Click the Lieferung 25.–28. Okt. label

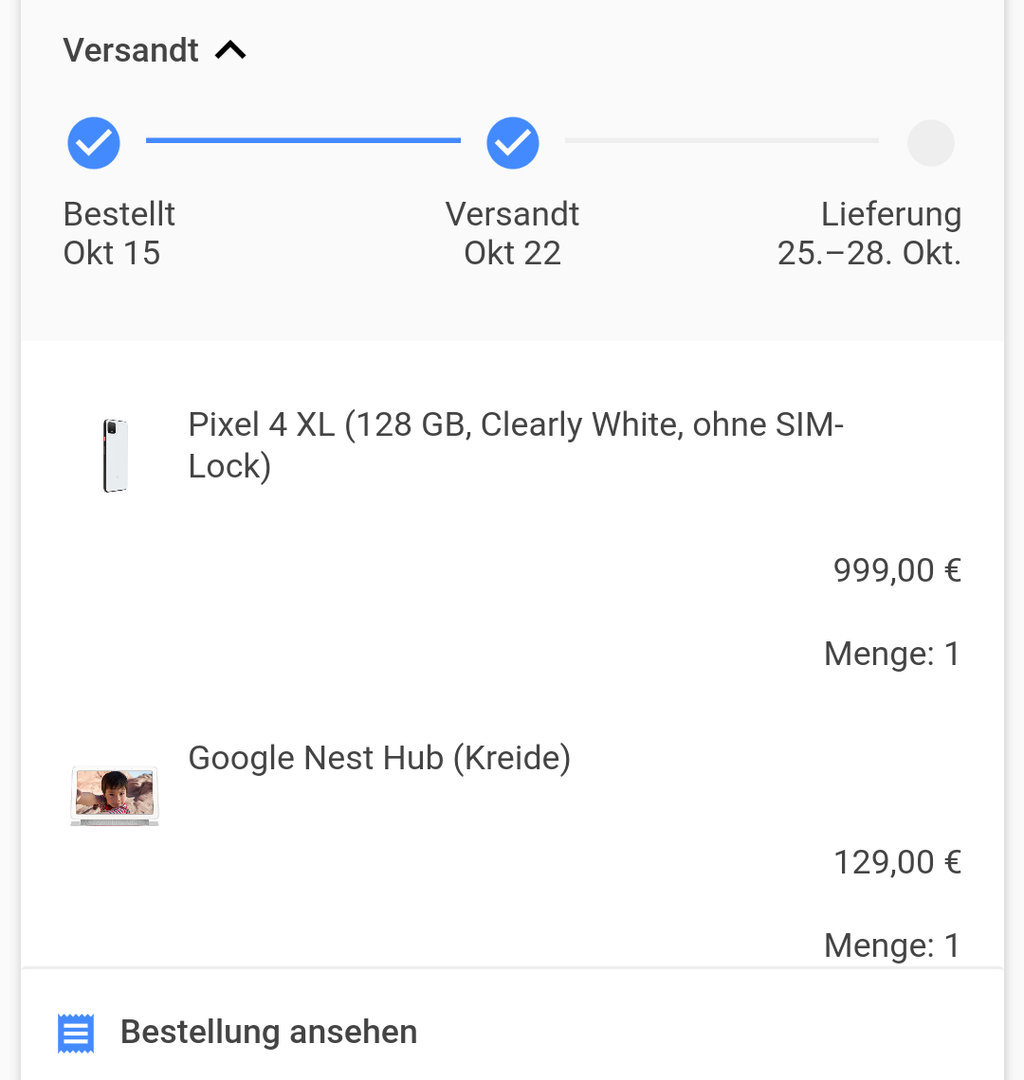[x=869, y=233]
